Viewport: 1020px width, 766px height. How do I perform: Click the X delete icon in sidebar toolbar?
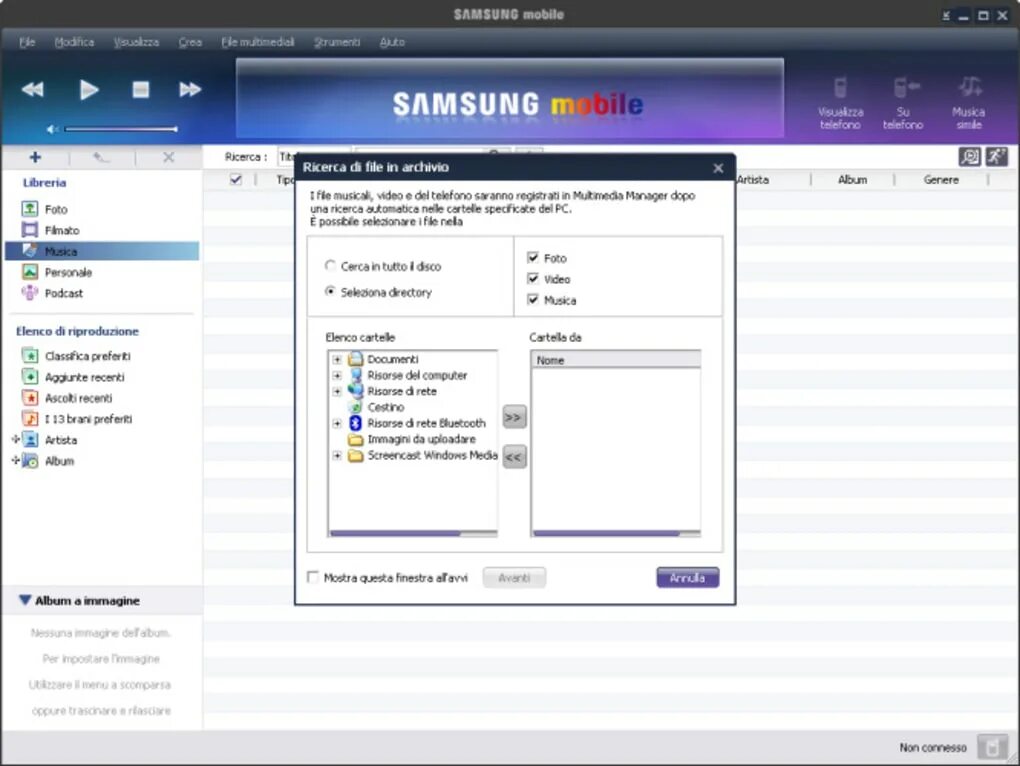coord(168,157)
